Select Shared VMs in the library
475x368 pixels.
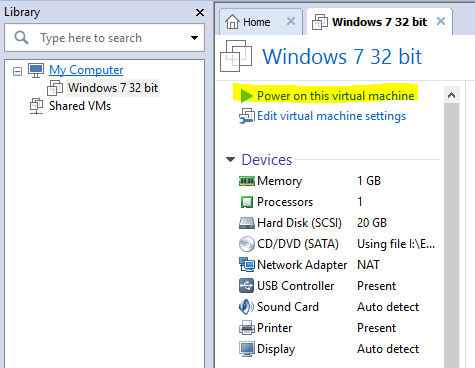tap(80, 106)
